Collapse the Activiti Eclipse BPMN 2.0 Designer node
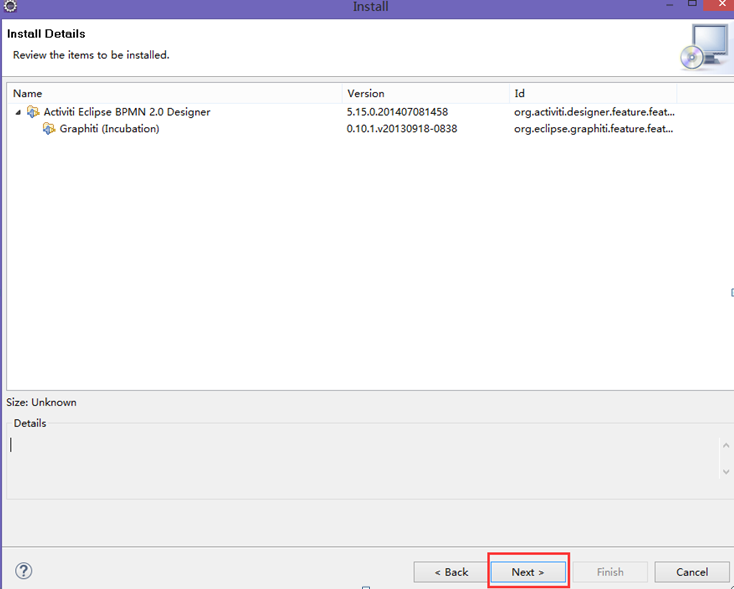Image resolution: width=734 pixels, height=589 pixels. (x=18, y=112)
